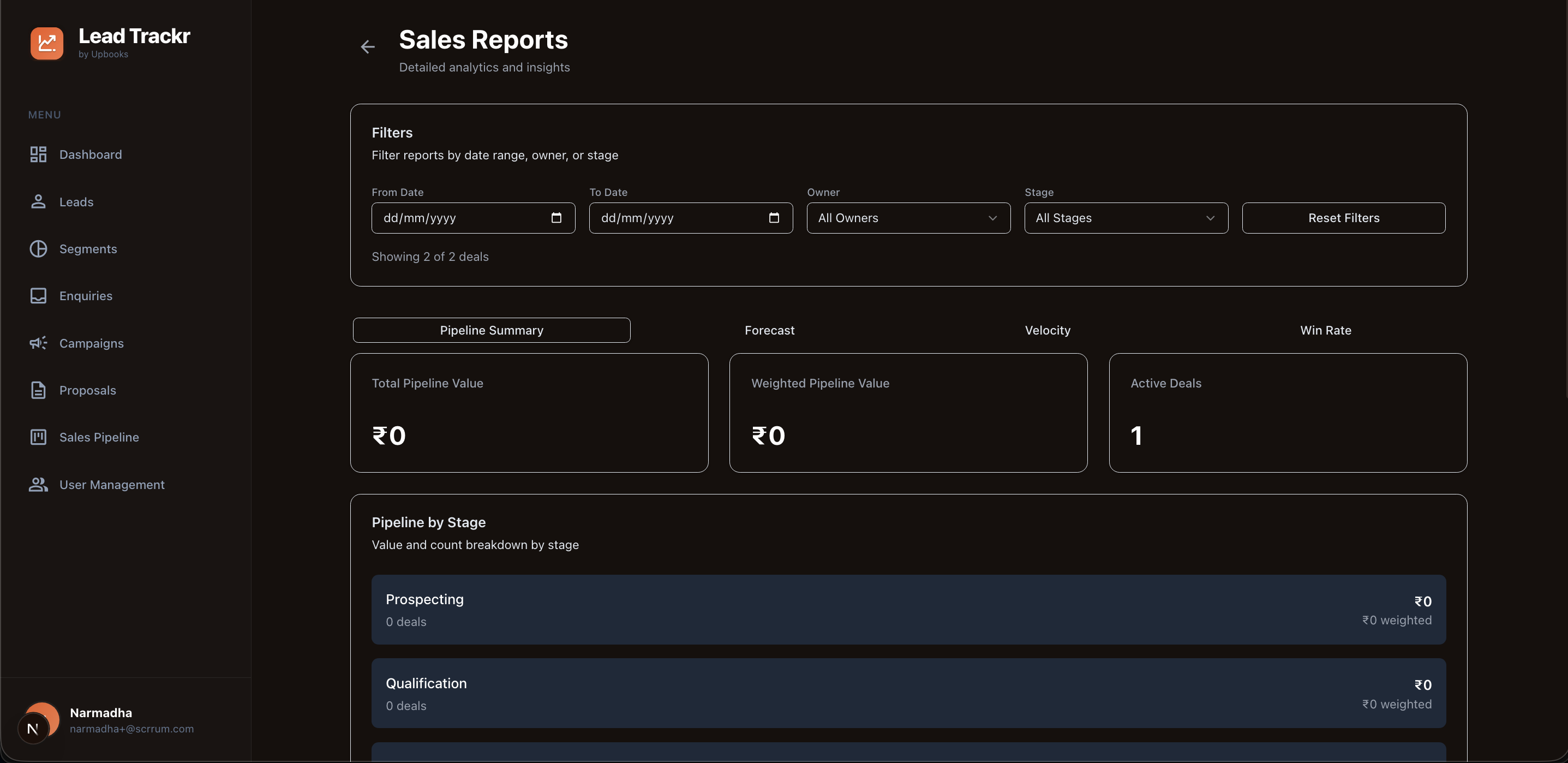Open the To Date calendar picker
Viewport: 1568px width, 763px height.
tap(774, 217)
